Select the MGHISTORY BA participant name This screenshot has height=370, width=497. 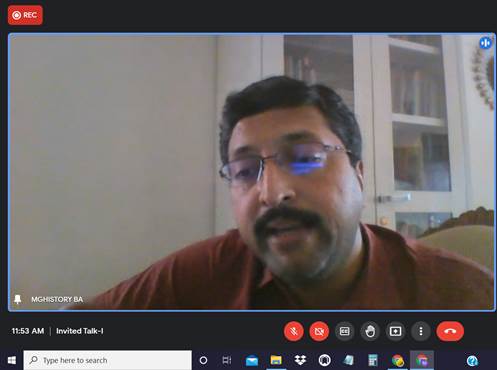57,299
